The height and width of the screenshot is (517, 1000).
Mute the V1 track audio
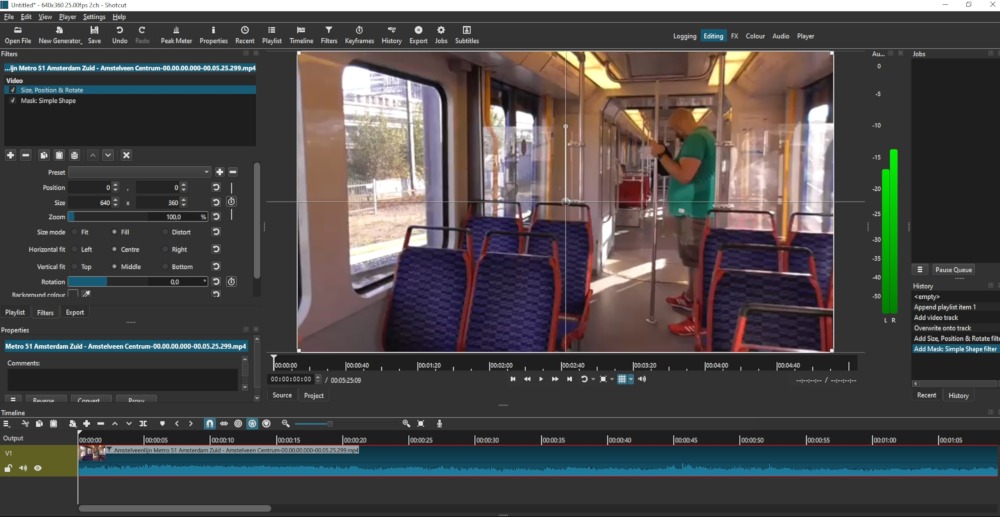pyautogui.click(x=23, y=468)
